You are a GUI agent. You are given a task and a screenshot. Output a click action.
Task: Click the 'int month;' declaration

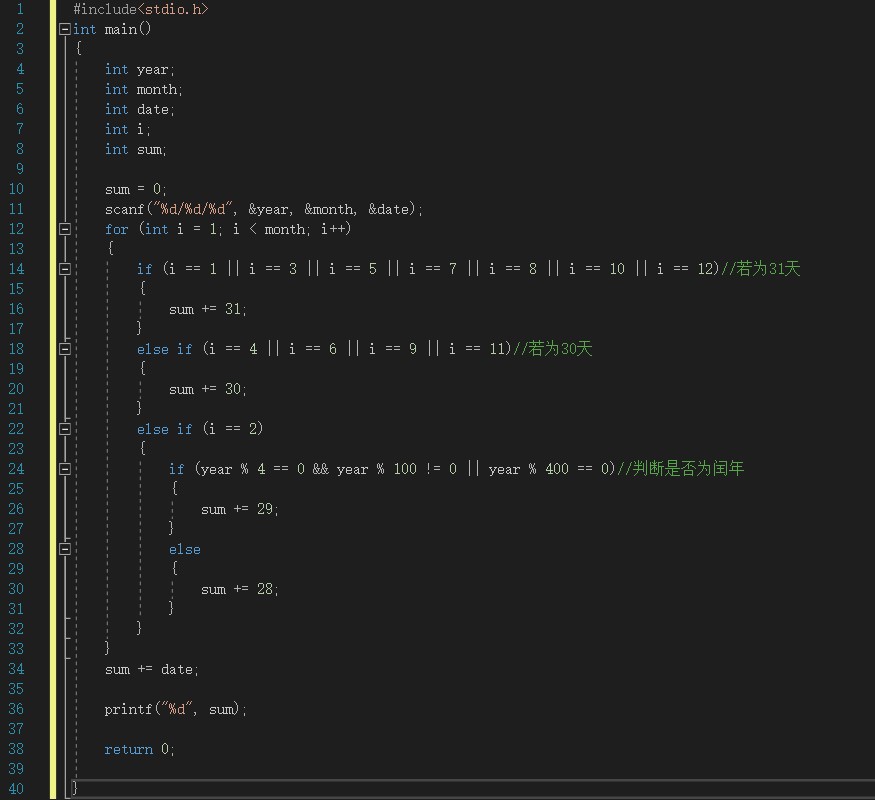coord(143,89)
